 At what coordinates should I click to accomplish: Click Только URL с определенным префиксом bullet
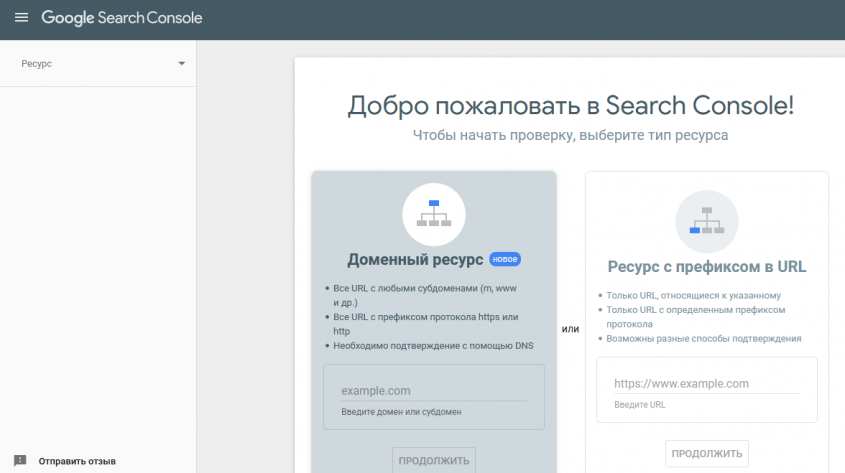click(x=695, y=317)
